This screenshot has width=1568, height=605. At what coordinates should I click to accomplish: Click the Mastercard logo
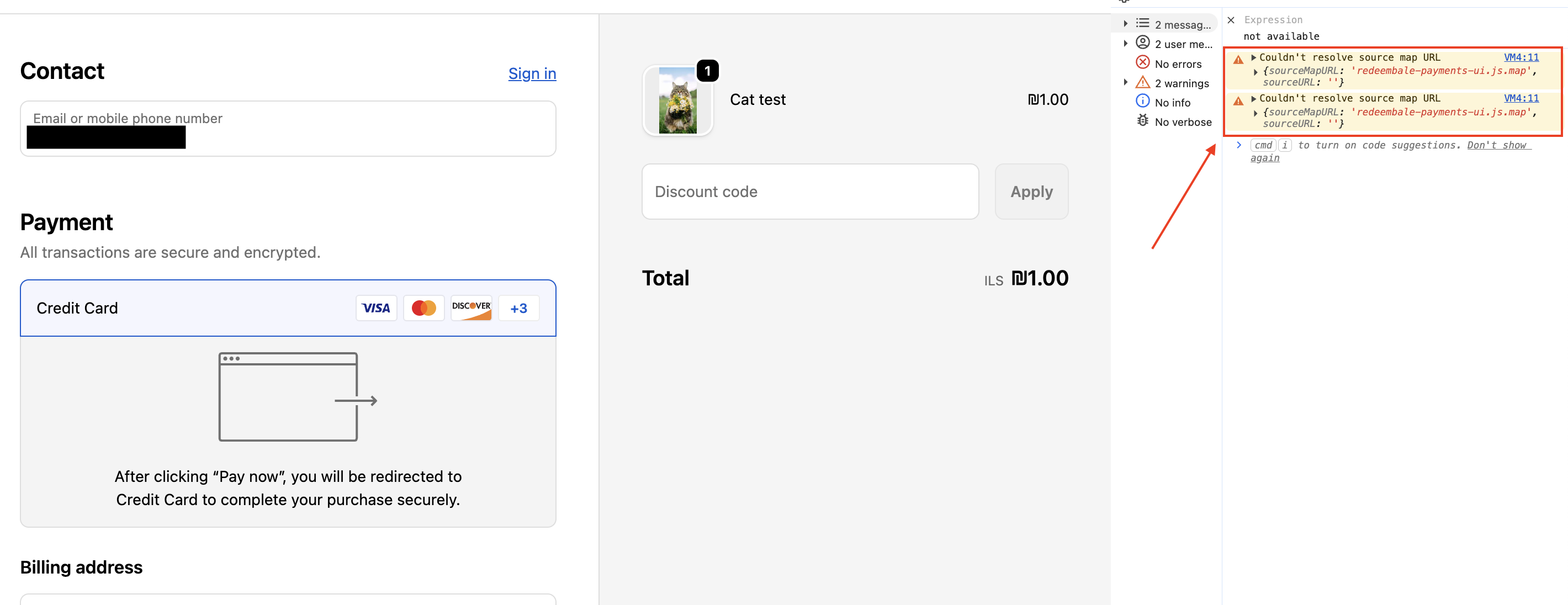(423, 308)
